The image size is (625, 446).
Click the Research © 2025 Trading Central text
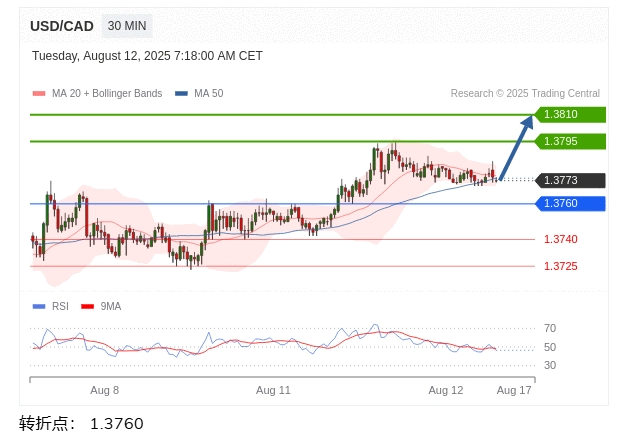[x=525, y=93]
